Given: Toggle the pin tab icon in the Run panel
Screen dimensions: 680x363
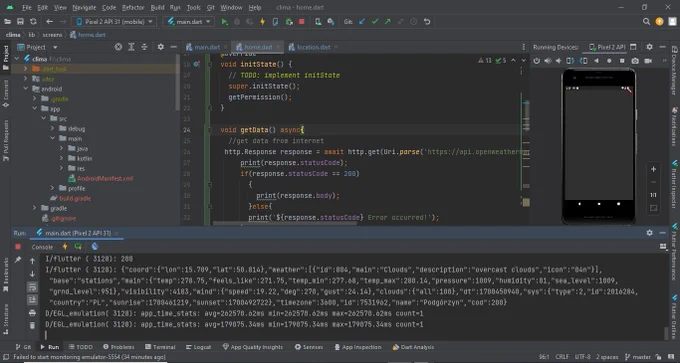Looking at the screenshot, I should click(18, 260).
